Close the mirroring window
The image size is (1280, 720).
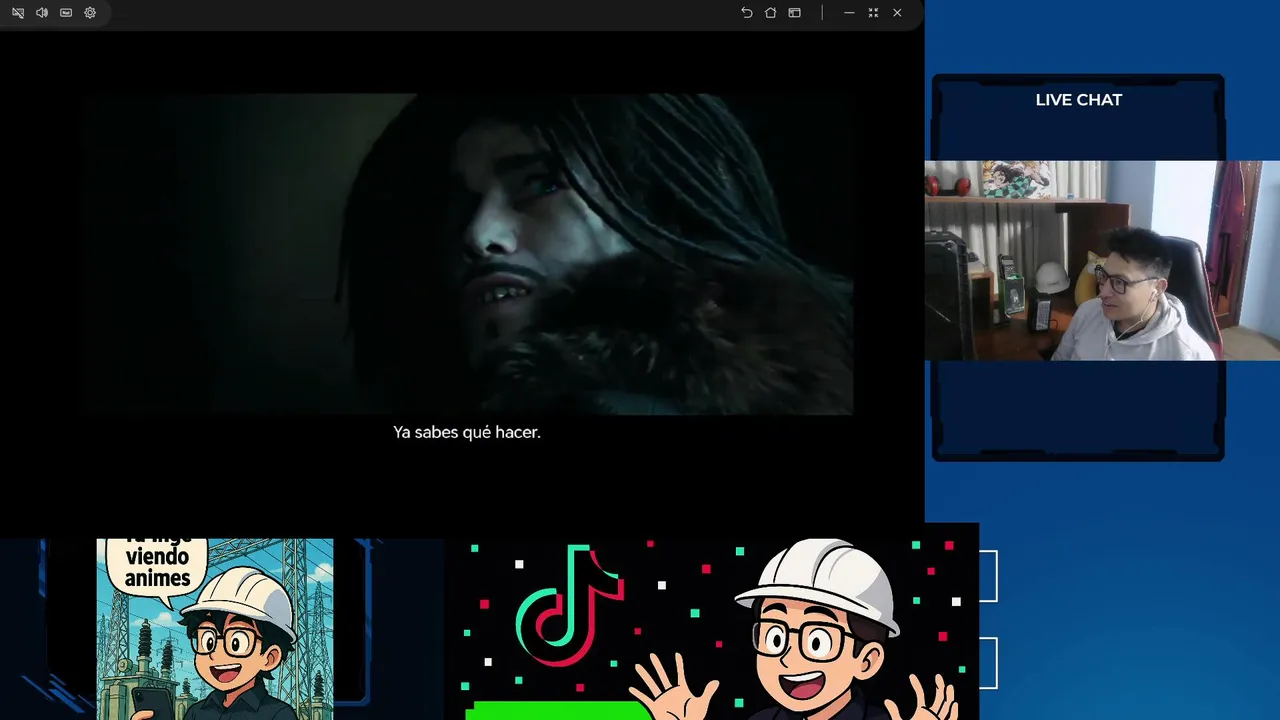click(x=897, y=13)
